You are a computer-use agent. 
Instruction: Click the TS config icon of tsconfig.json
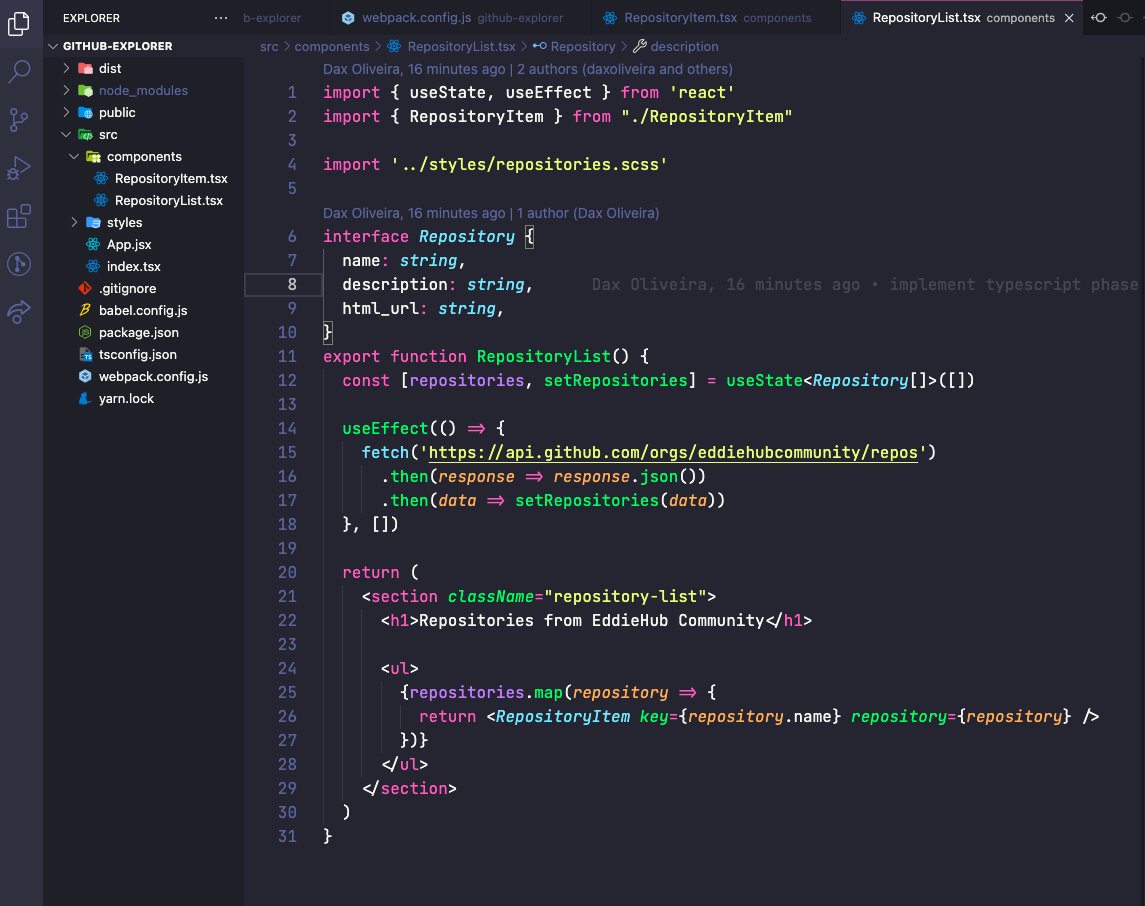click(x=85, y=354)
